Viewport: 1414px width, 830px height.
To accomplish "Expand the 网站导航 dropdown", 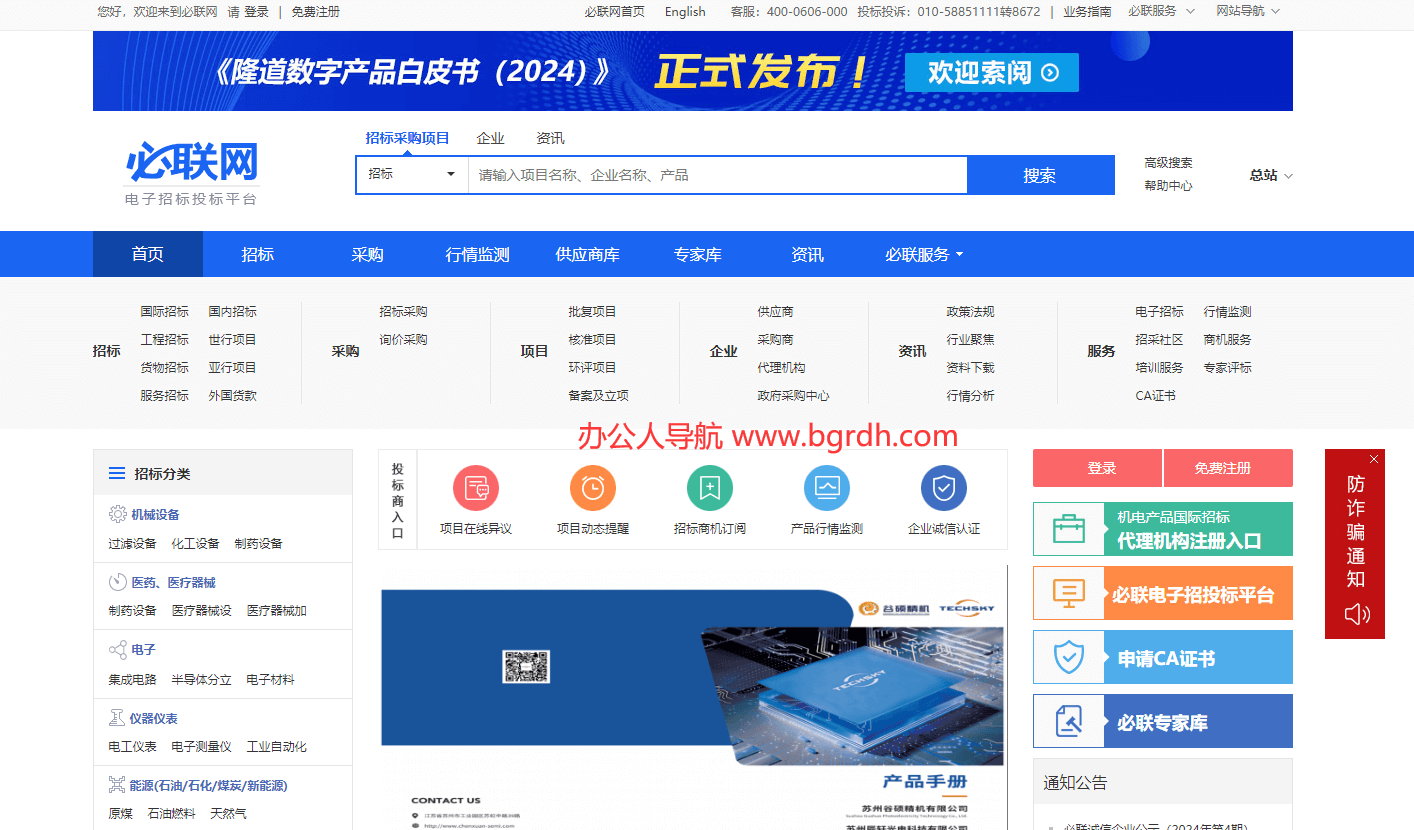I will [x=1247, y=12].
